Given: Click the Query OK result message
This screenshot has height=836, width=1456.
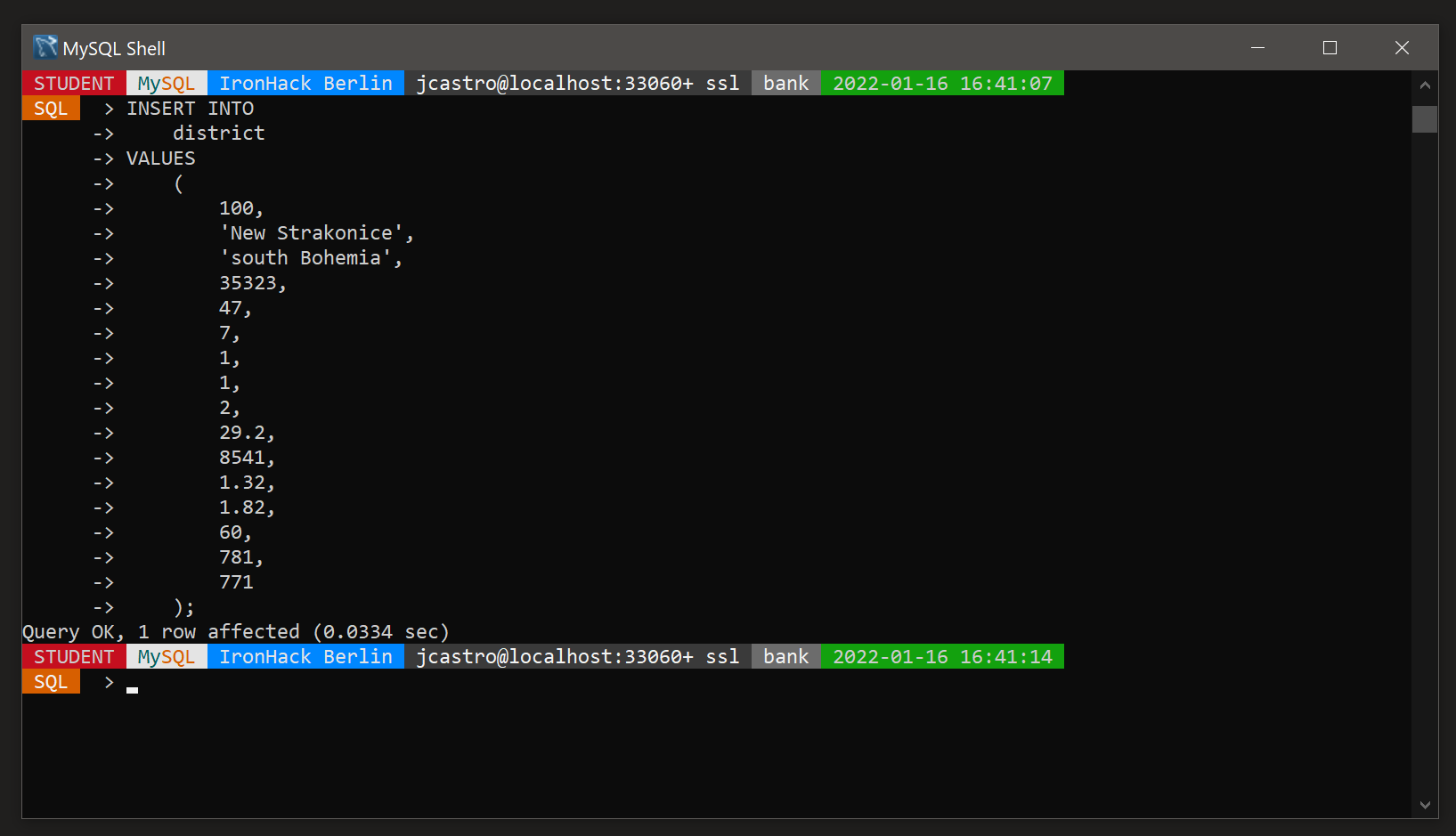Looking at the screenshot, I should click(x=235, y=631).
